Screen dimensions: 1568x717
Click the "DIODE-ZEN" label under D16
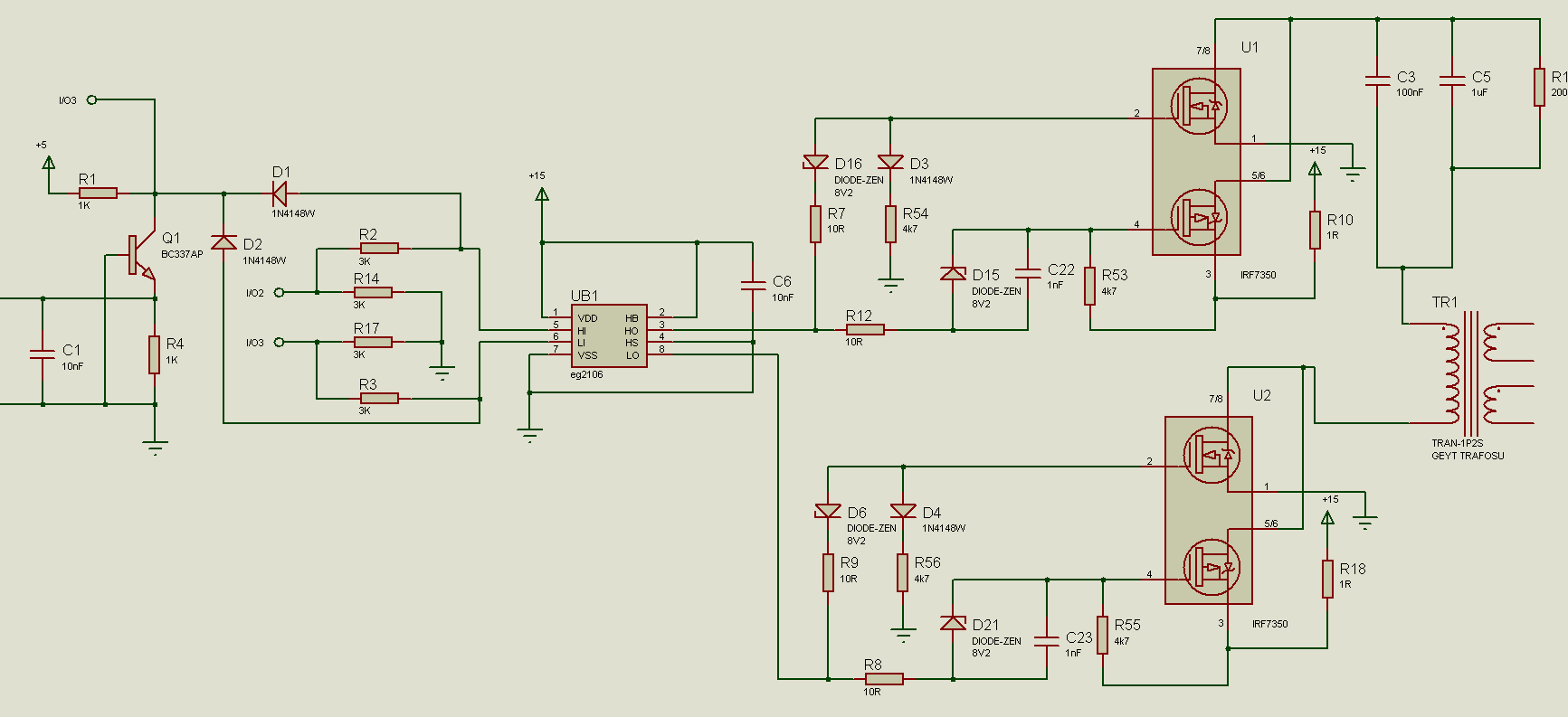point(859,180)
